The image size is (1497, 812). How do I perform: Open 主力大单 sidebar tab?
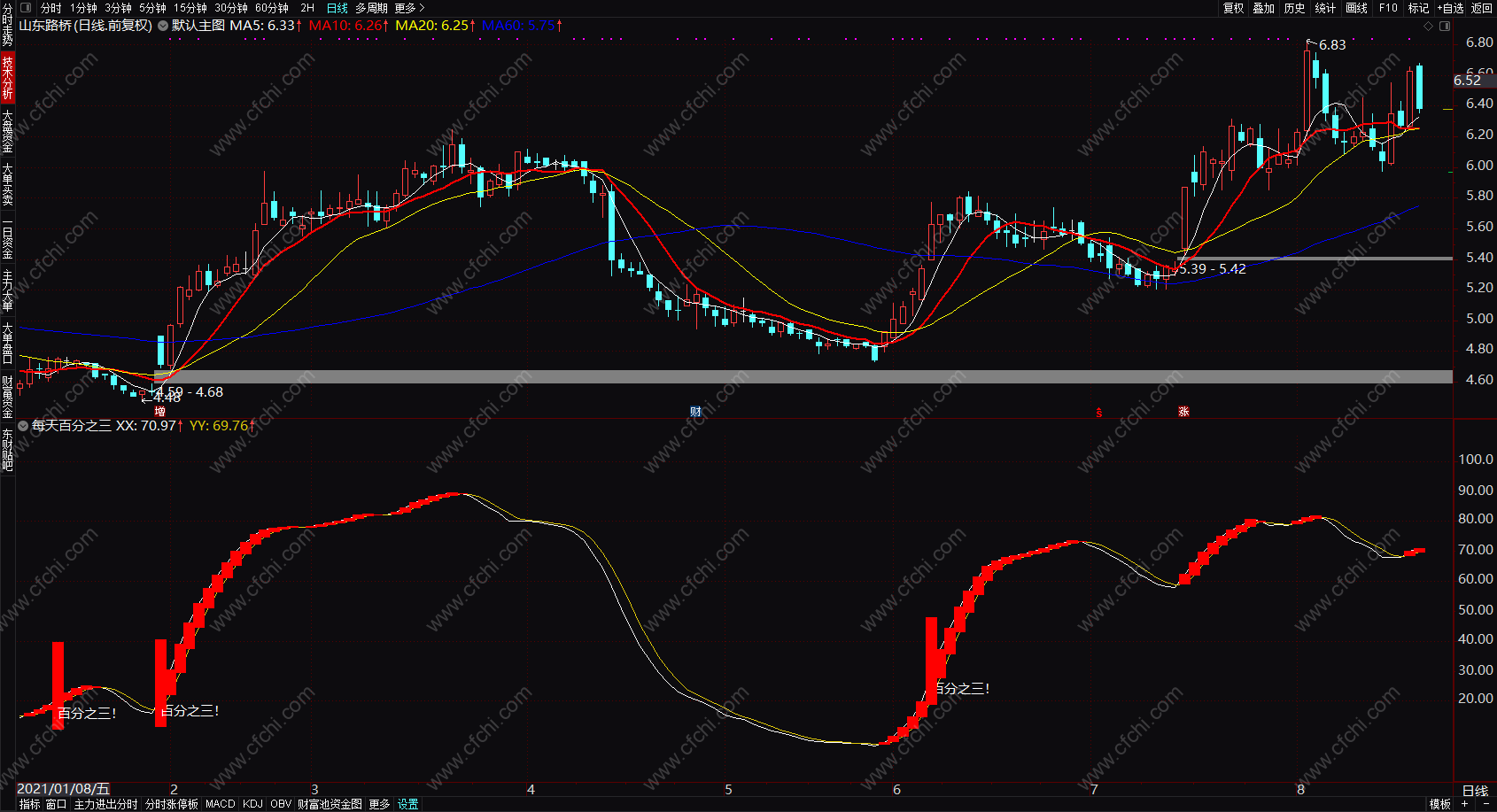[7, 290]
